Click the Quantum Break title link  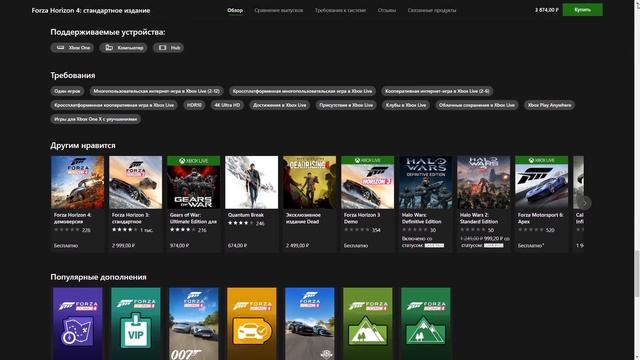(246, 215)
